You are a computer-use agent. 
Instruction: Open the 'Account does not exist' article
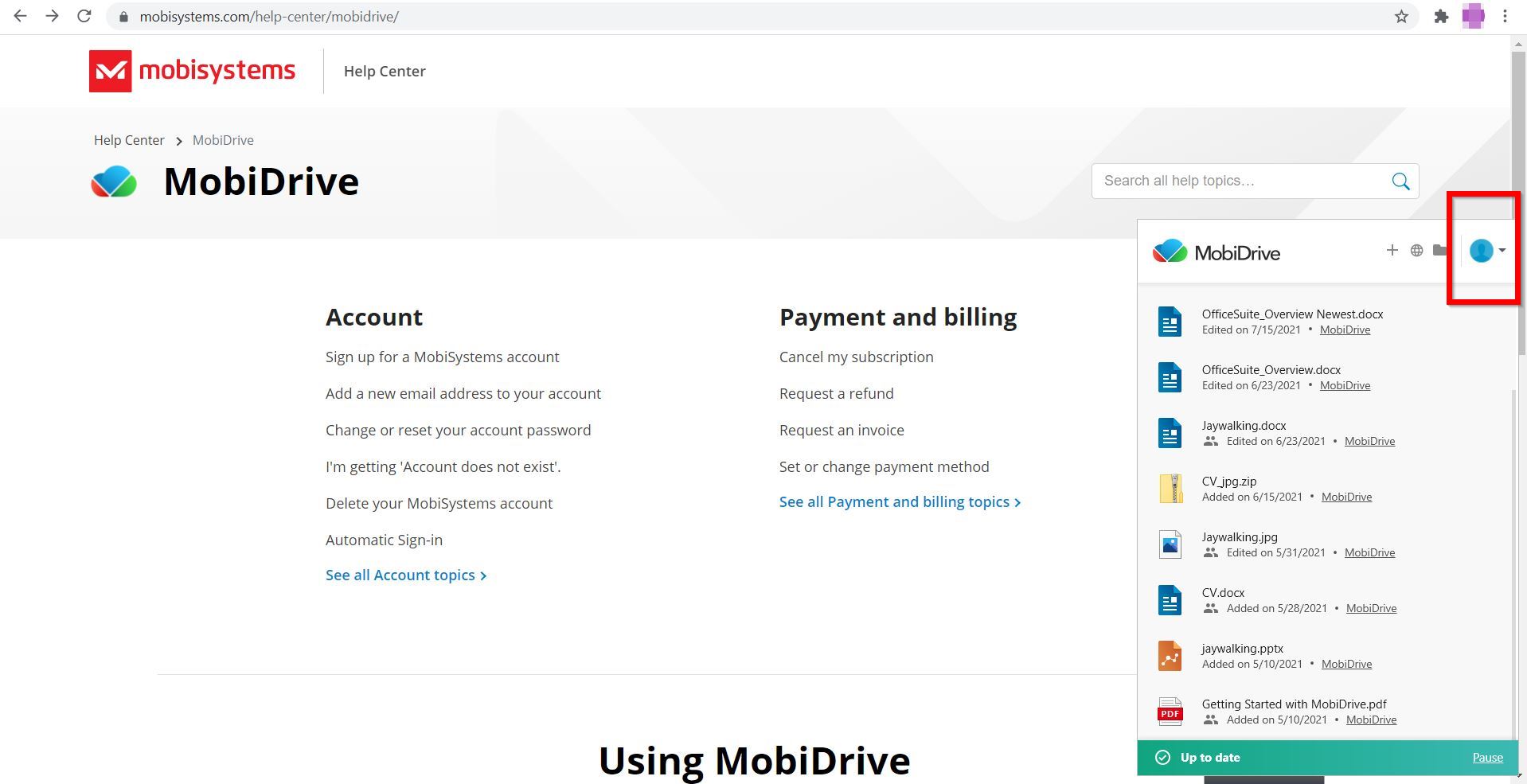click(443, 466)
